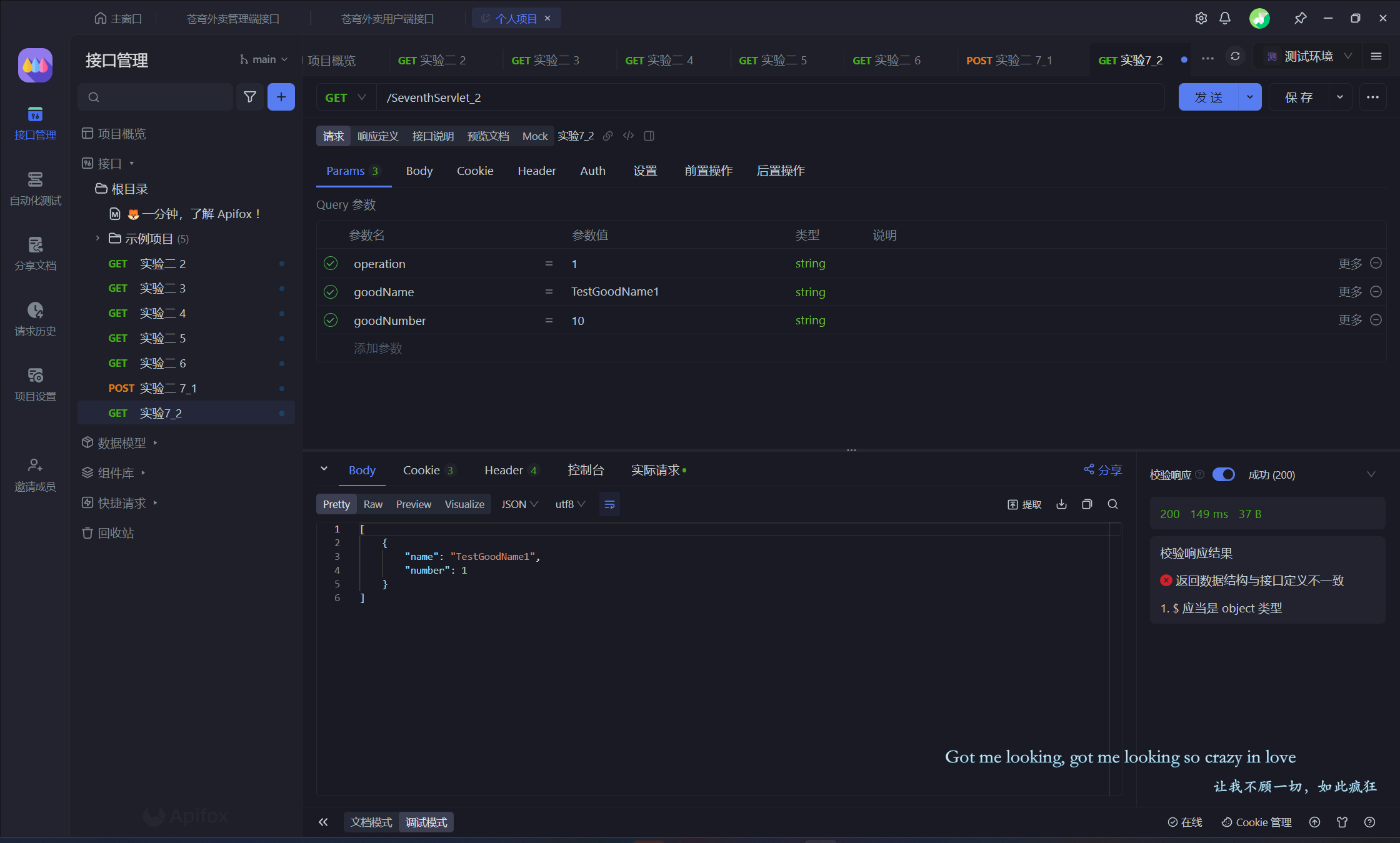This screenshot has height=843, width=1400.
Task: Click the shirt theme icon in status bar
Action: click(1342, 822)
